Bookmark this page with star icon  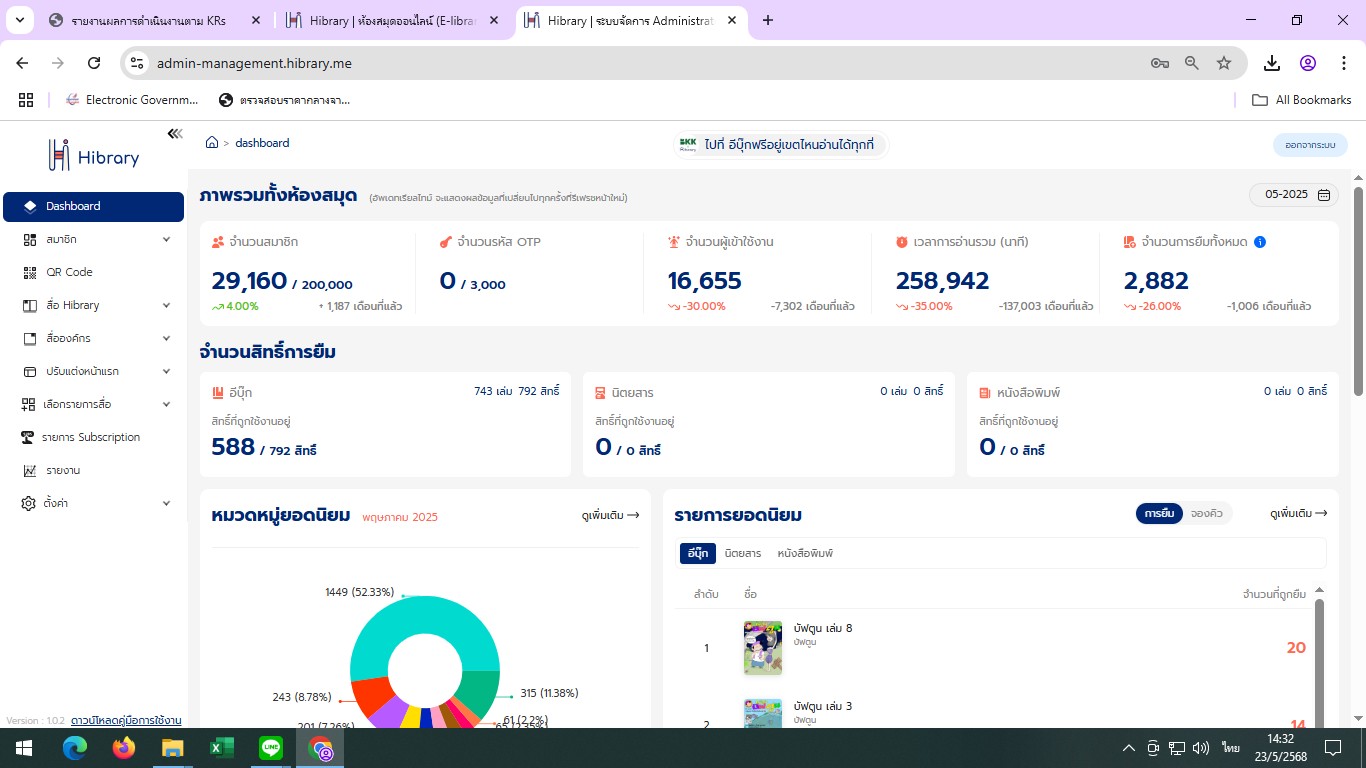[x=1224, y=63]
